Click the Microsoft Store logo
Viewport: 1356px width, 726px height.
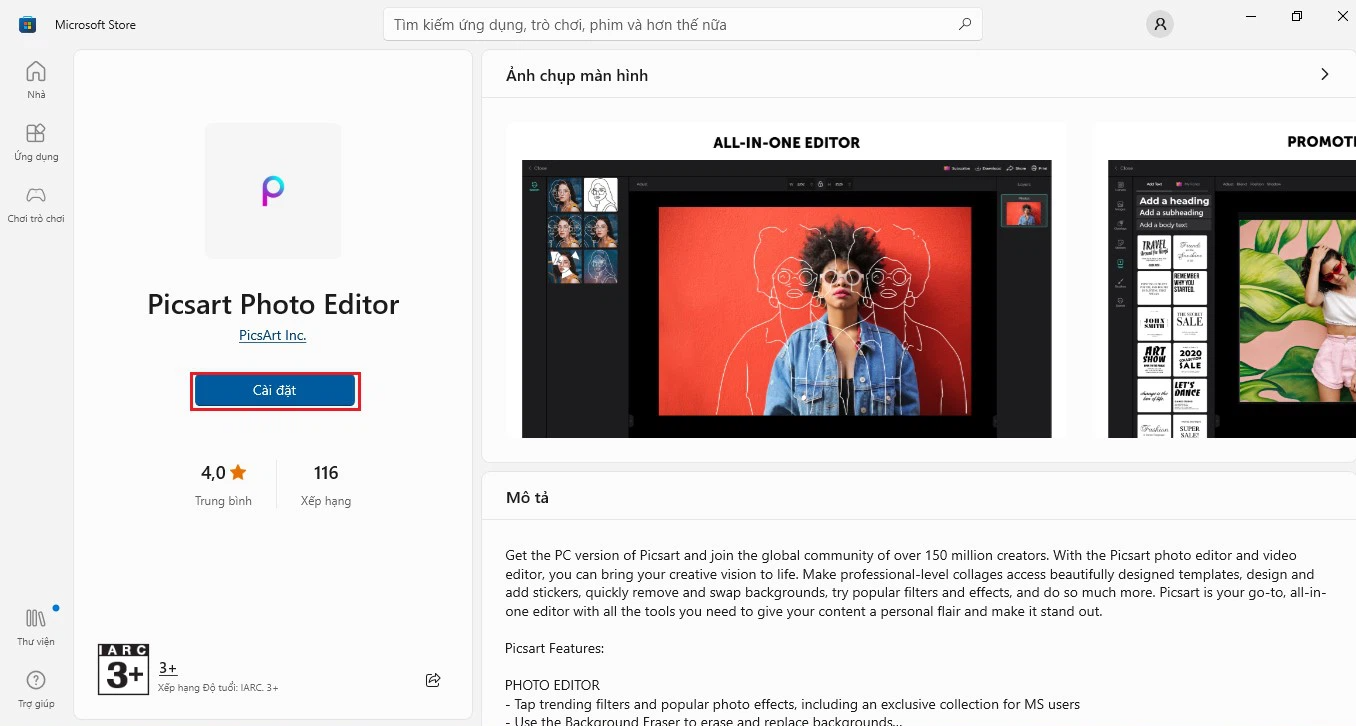click(25, 23)
